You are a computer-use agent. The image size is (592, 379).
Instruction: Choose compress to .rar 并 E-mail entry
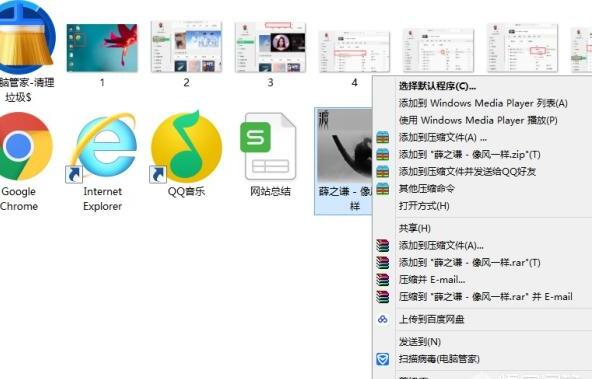click(486, 297)
